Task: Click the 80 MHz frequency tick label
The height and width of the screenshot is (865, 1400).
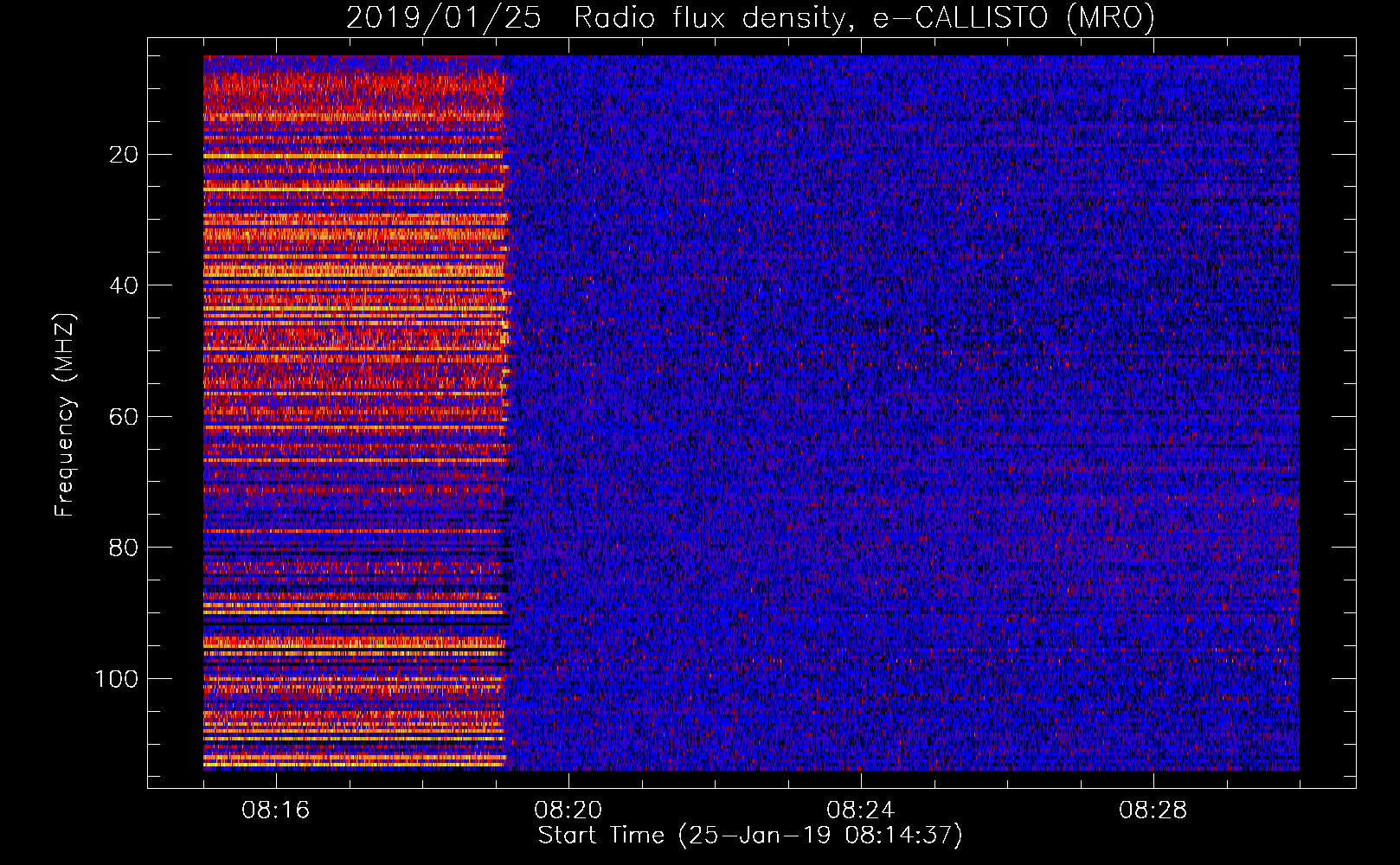Action: (125, 548)
